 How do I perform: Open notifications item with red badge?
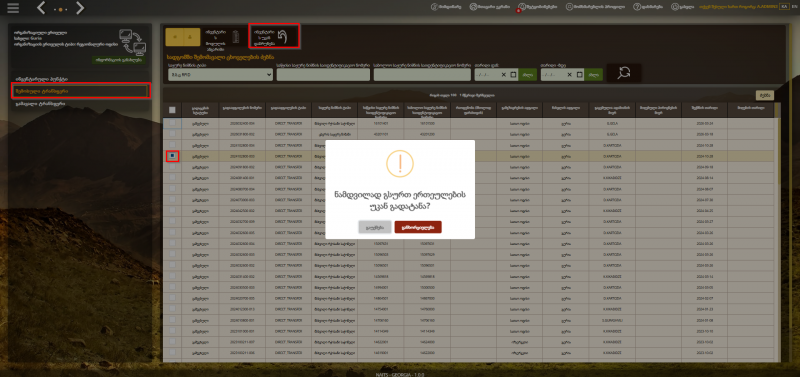(536, 7)
